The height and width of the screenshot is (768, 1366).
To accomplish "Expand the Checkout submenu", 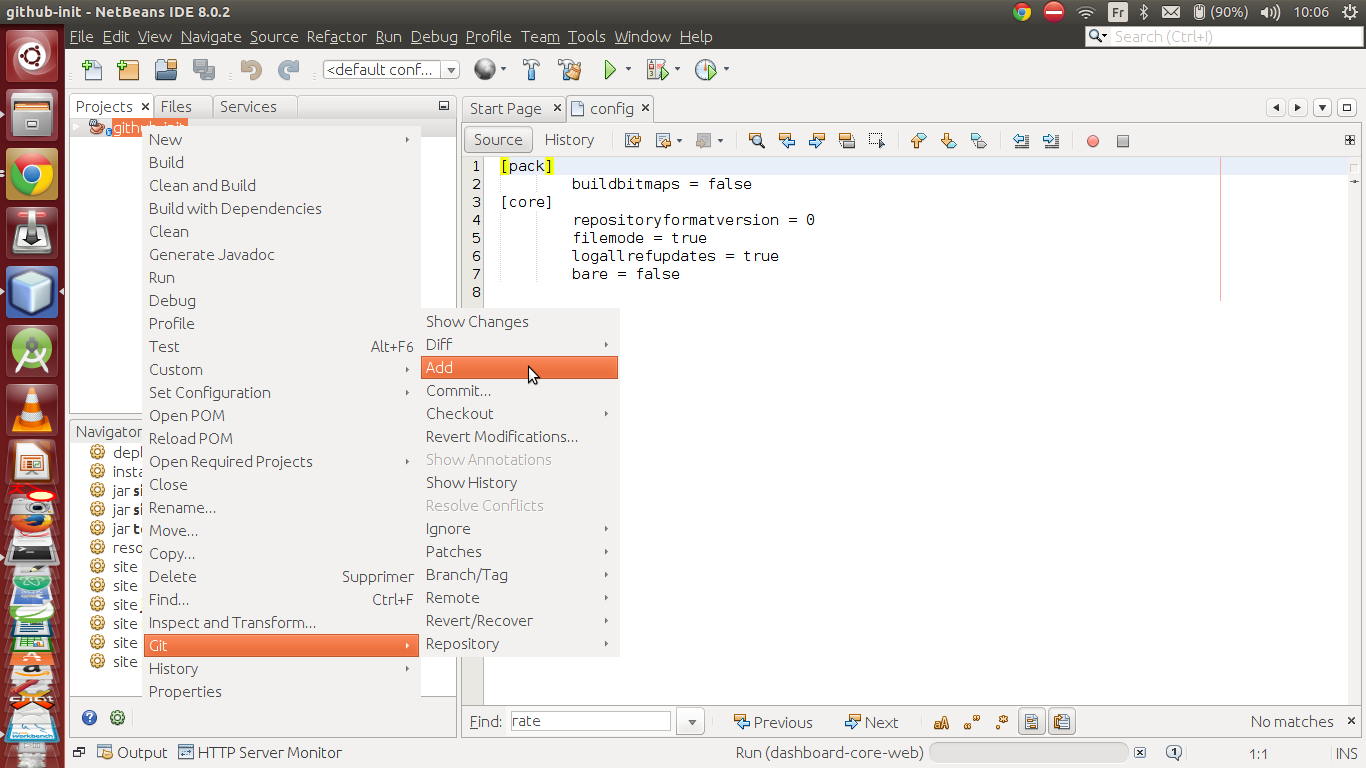I will pyautogui.click(x=520, y=414).
